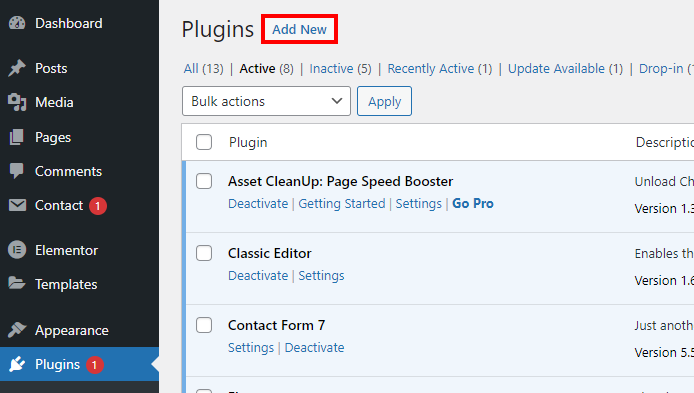Click the Apply bulk action button

click(x=384, y=101)
